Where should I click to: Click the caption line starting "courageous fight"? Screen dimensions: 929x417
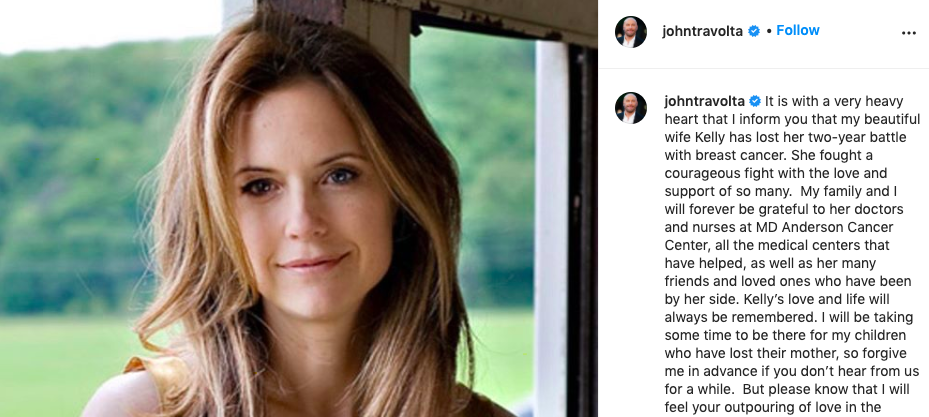click(776, 174)
